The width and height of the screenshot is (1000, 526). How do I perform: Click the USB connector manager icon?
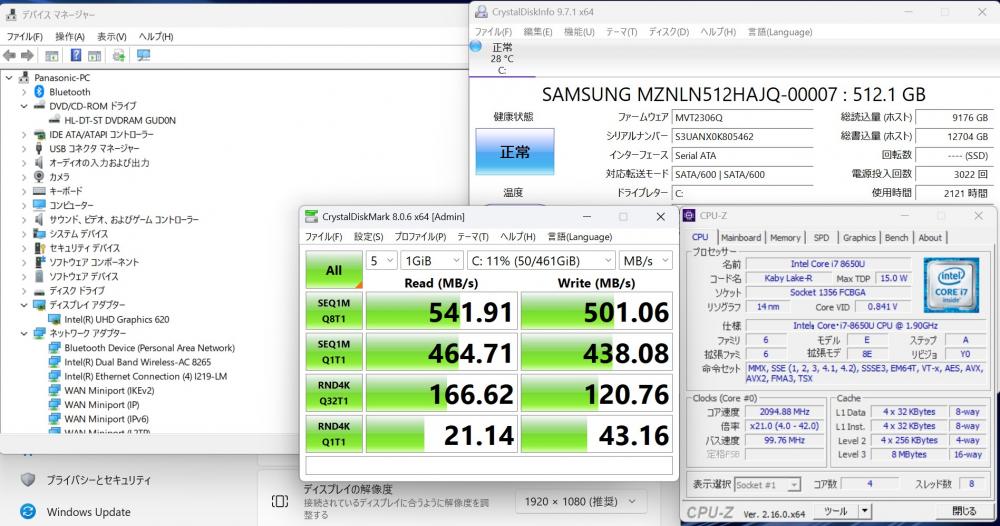click(40, 149)
